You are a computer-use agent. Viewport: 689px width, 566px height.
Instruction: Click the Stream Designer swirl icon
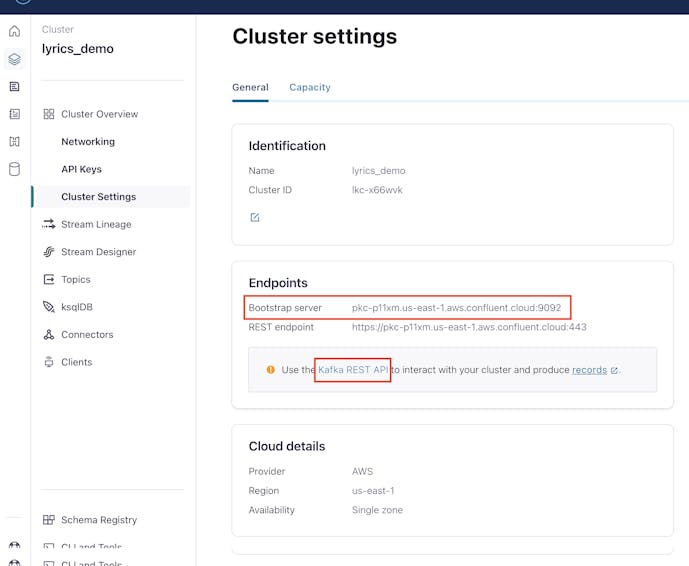[49, 252]
